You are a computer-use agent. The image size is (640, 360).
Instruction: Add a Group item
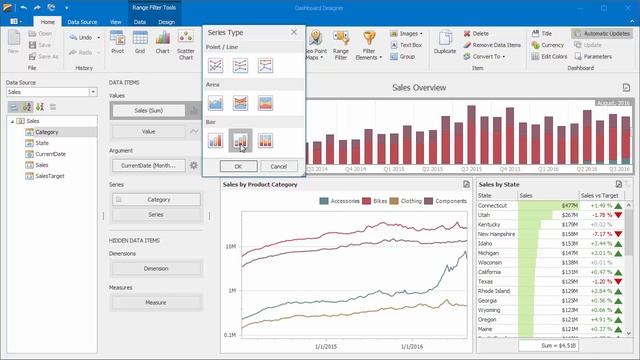point(402,56)
